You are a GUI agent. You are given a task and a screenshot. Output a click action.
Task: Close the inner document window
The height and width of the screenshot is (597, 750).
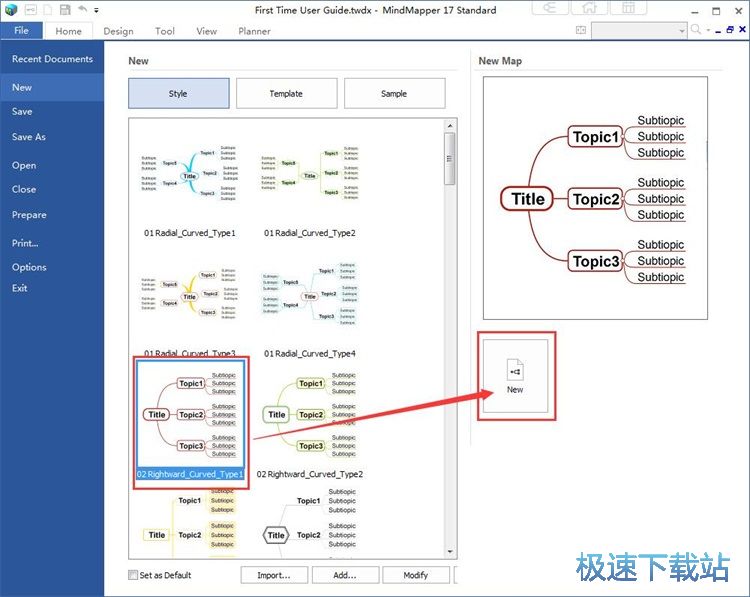pyautogui.click(x=742, y=30)
